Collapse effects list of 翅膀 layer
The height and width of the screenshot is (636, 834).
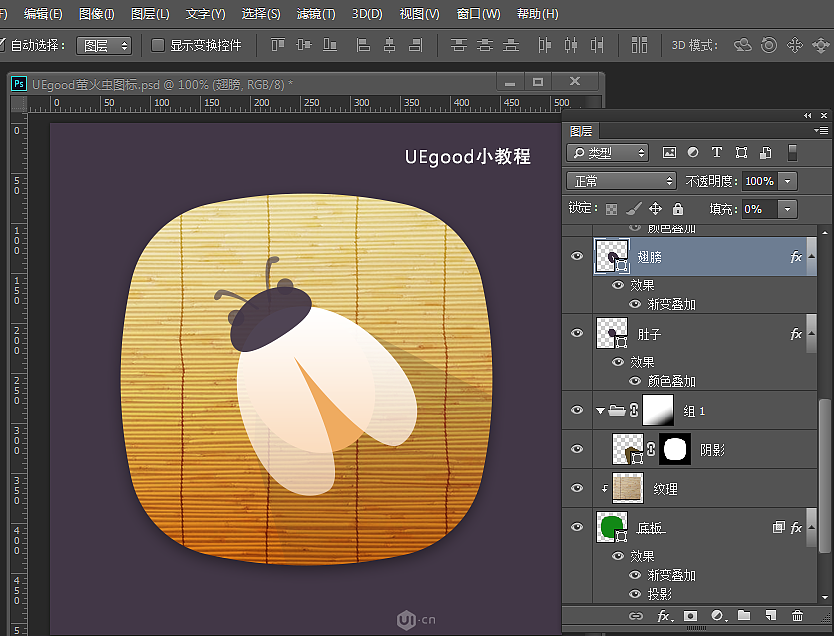812,256
